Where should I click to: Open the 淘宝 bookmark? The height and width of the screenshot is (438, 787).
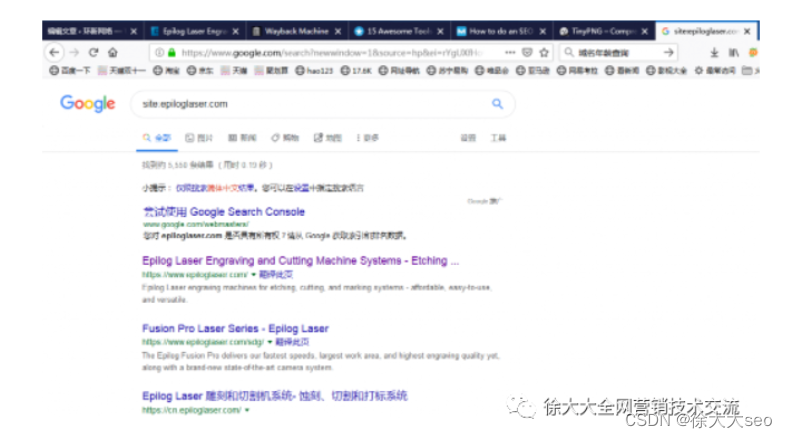tap(167, 71)
